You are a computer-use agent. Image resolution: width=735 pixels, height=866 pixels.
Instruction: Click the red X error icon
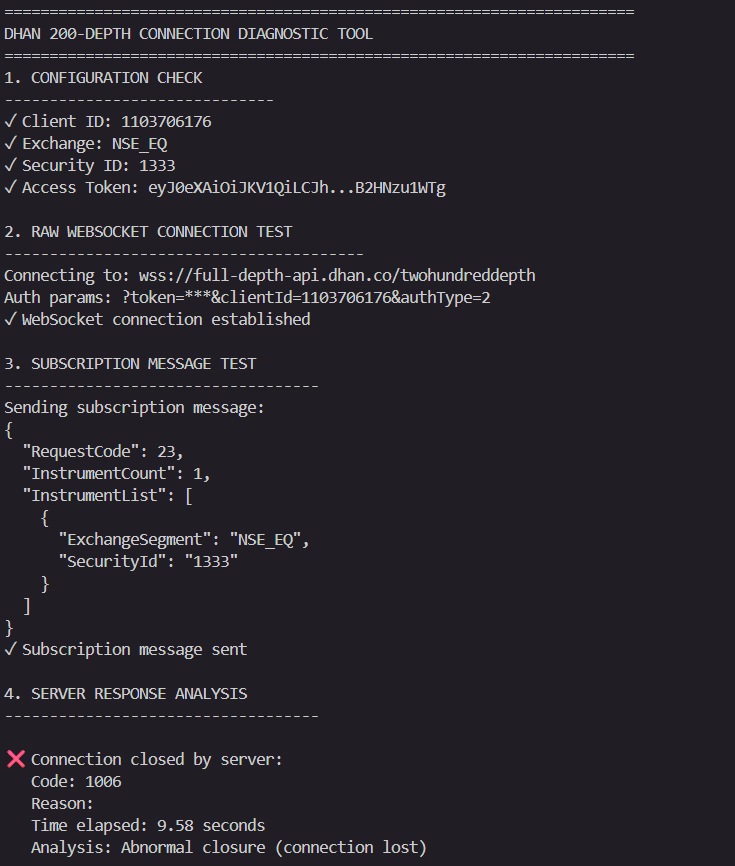pyautogui.click(x=15, y=759)
